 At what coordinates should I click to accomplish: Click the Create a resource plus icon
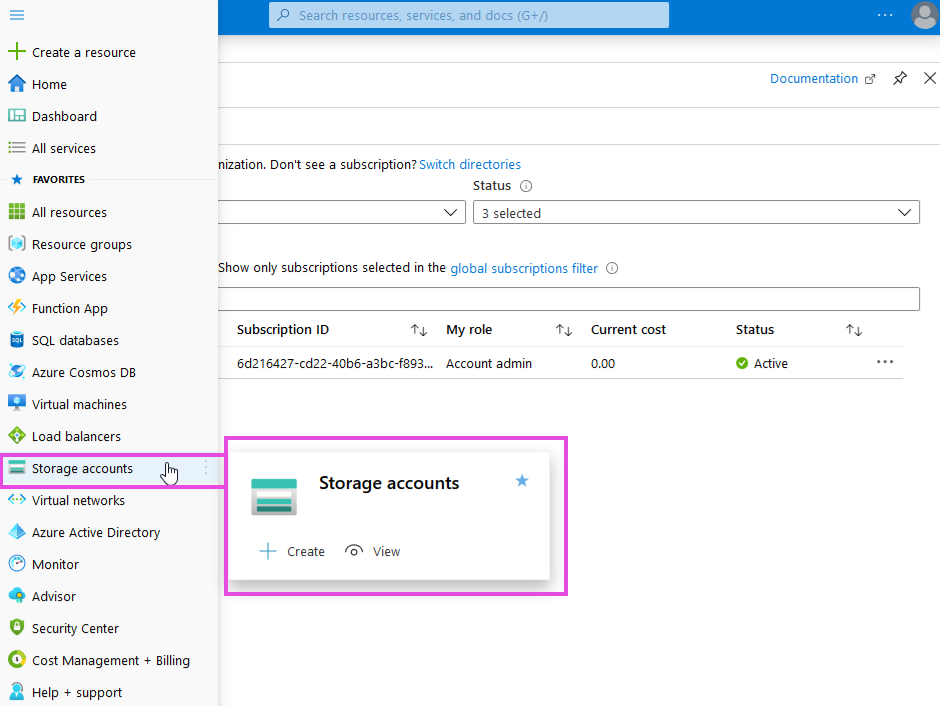[17, 52]
